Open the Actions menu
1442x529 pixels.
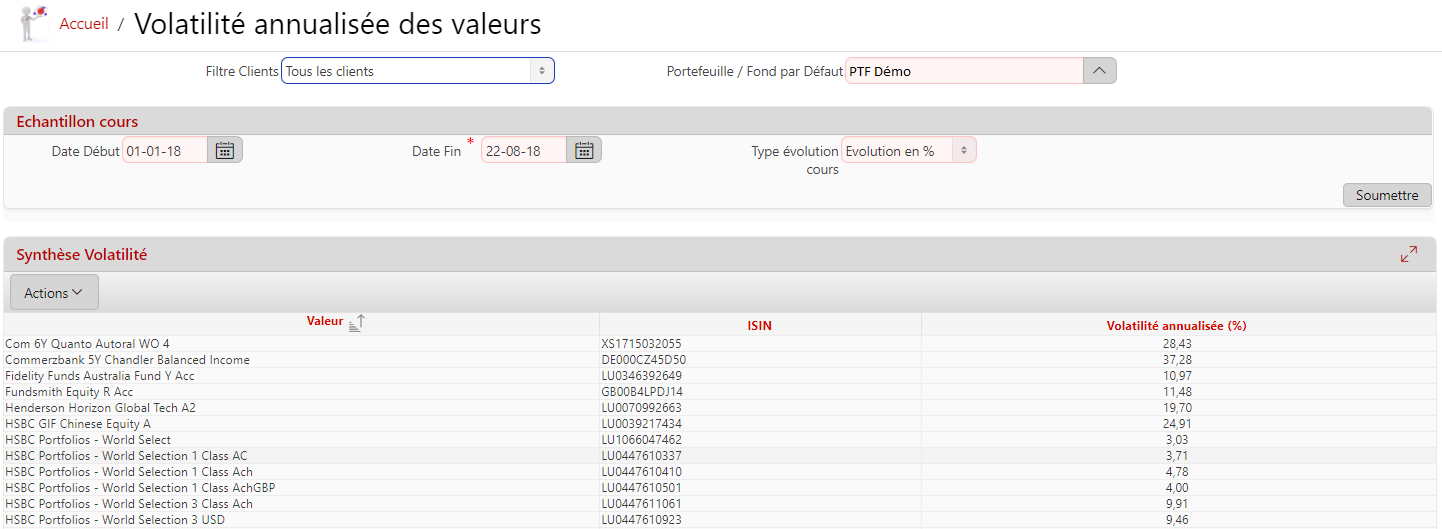54,293
